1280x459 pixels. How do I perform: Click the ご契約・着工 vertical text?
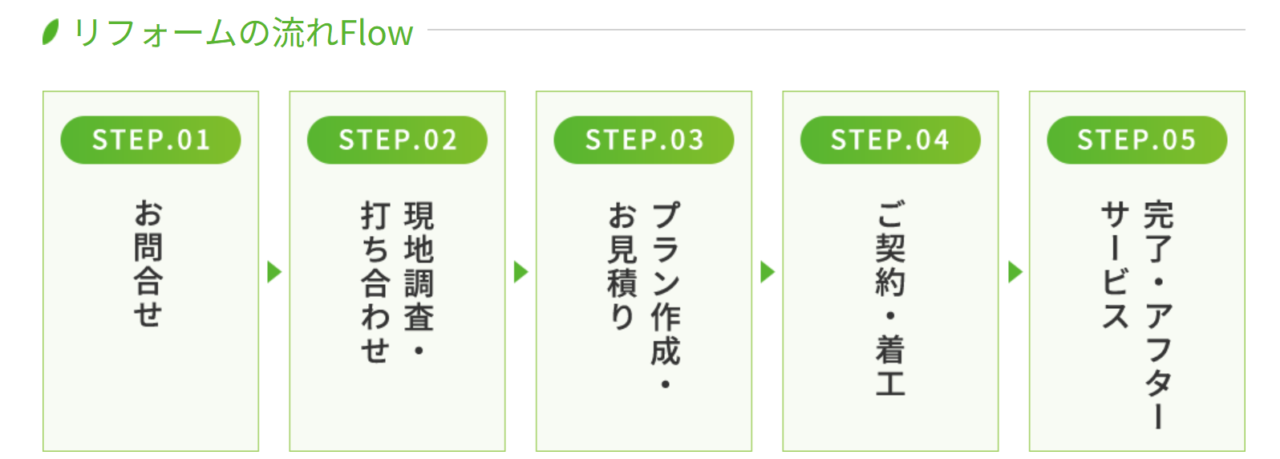point(889,298)
